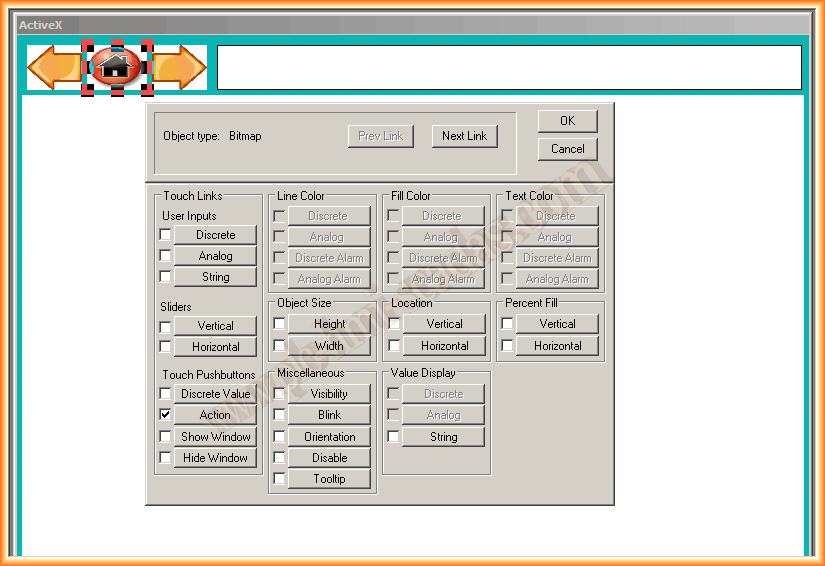Enable the Visibility checkbox
825x566 pixels.
[x=280, y=394]
